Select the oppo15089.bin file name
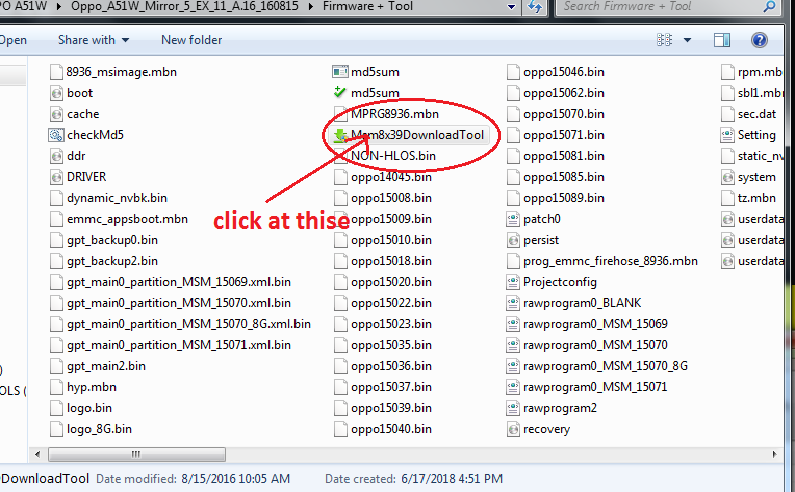Viewport: 795px width, 492px height. [563, 198]
